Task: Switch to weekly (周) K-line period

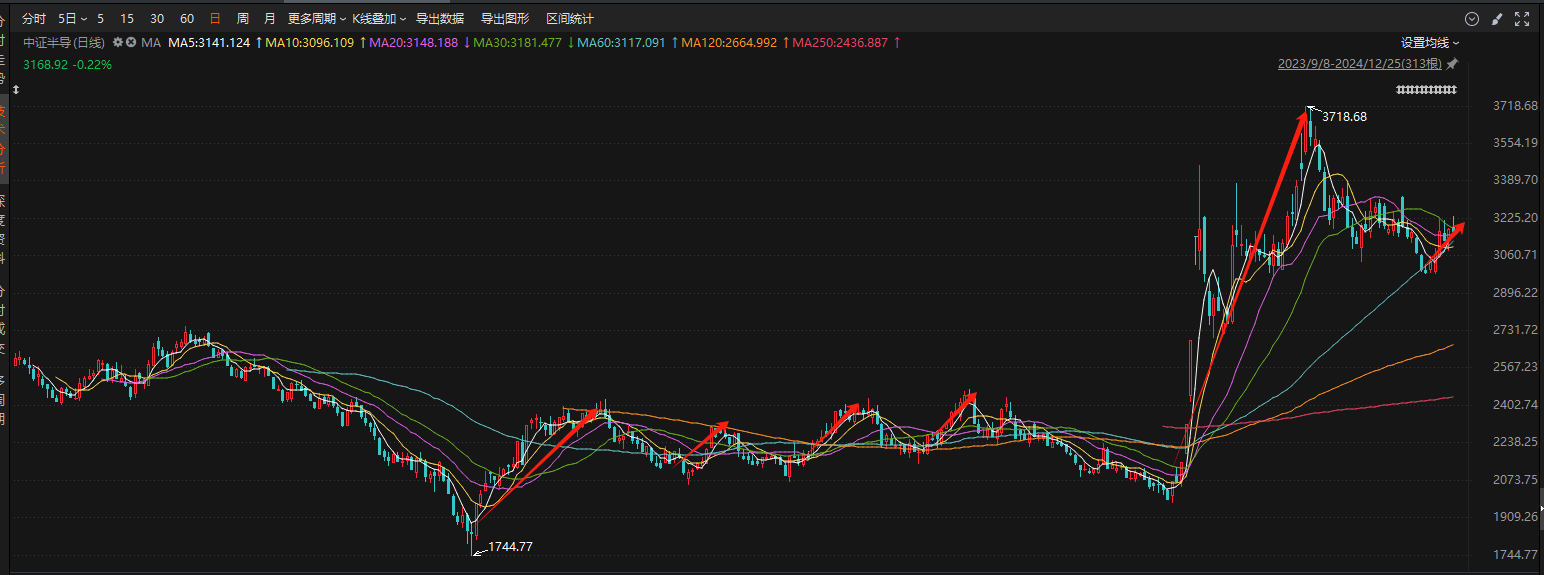Action: pyautogui.click(x=243, y=19)
